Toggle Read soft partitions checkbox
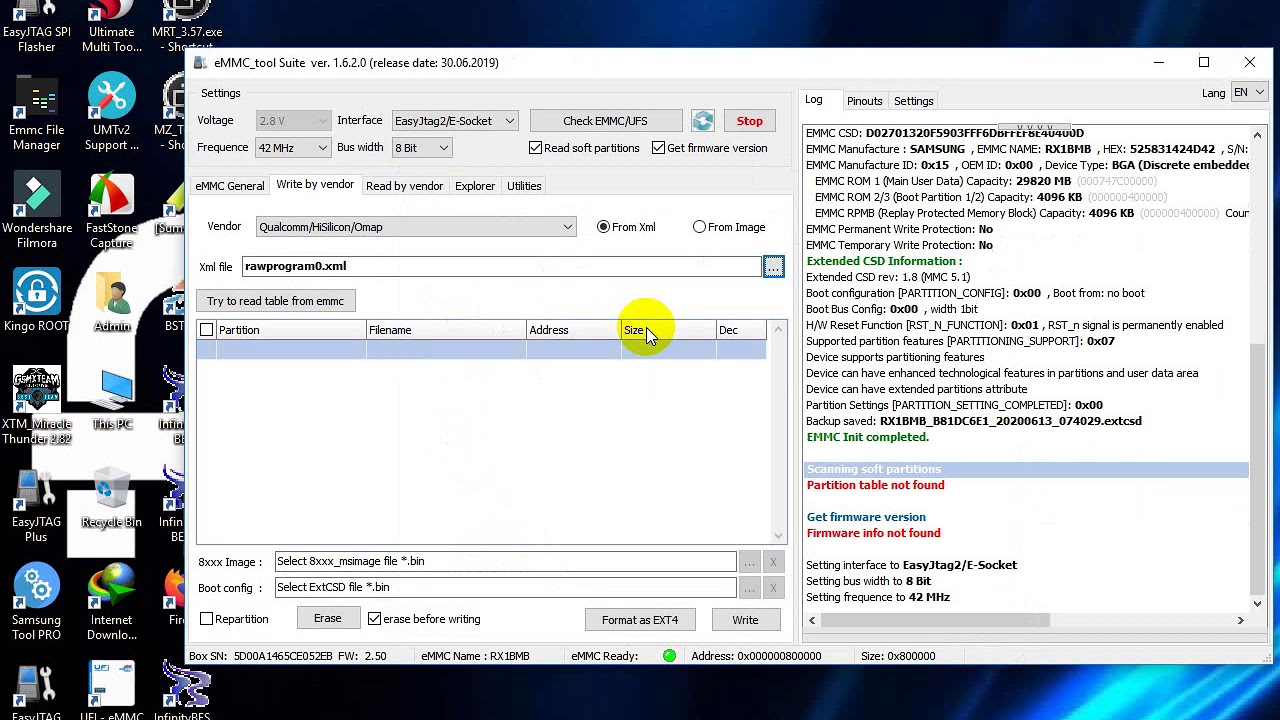 point(535,148)
